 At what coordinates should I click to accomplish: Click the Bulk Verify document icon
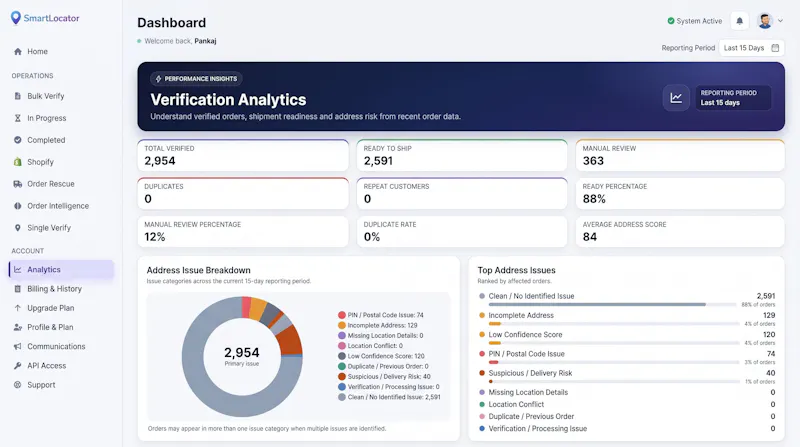tap(18, 96)
